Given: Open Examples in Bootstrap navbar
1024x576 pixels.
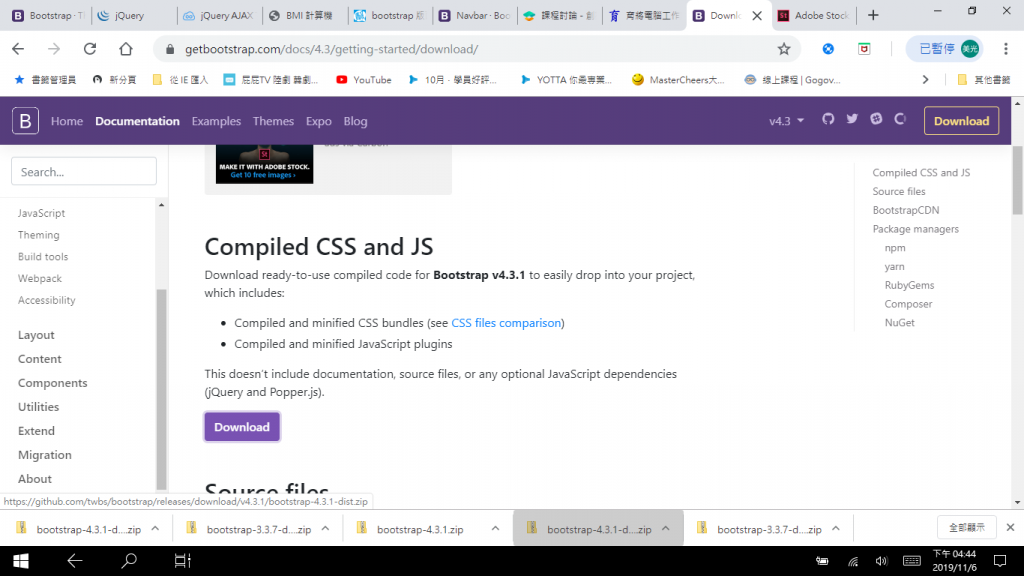Looking at the screenshot, I should (216, 121).
